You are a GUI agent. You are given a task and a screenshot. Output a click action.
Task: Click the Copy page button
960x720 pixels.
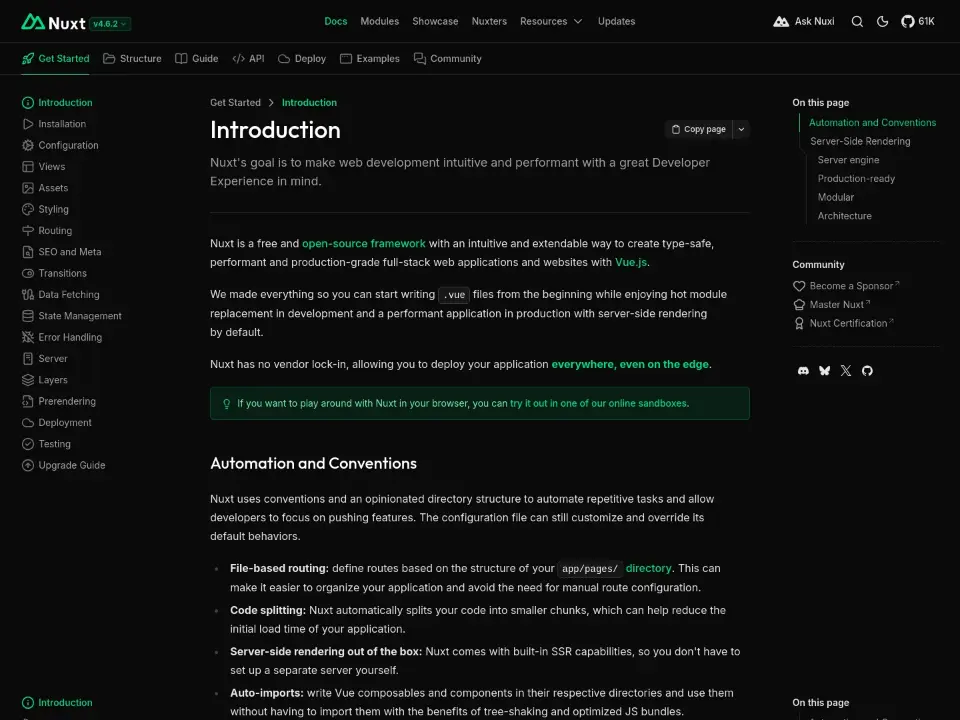click(699, 129)
